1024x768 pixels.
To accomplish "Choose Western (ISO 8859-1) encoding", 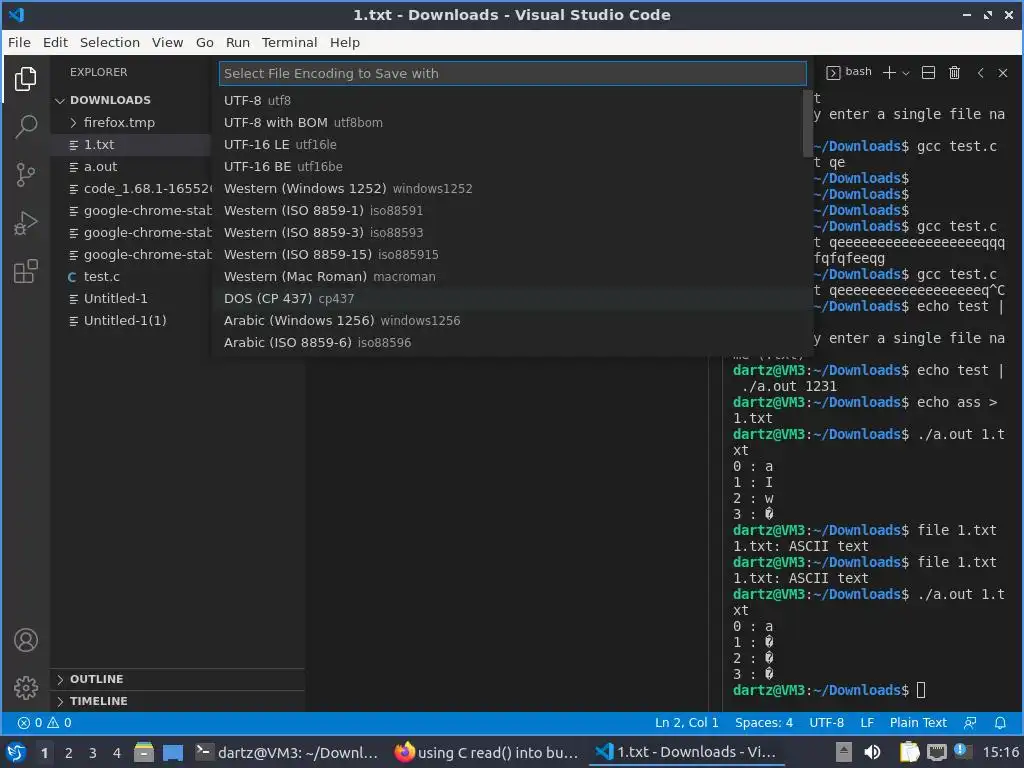I will coord(511,211).
